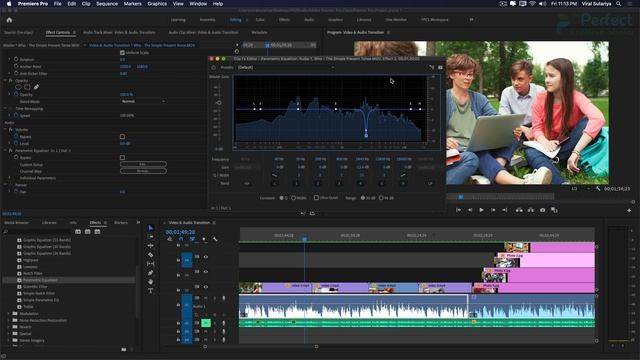The width and height of the screenshot is (640, 360).
Task: Switch to the Markers panel tab
Action: pos(121,222)
